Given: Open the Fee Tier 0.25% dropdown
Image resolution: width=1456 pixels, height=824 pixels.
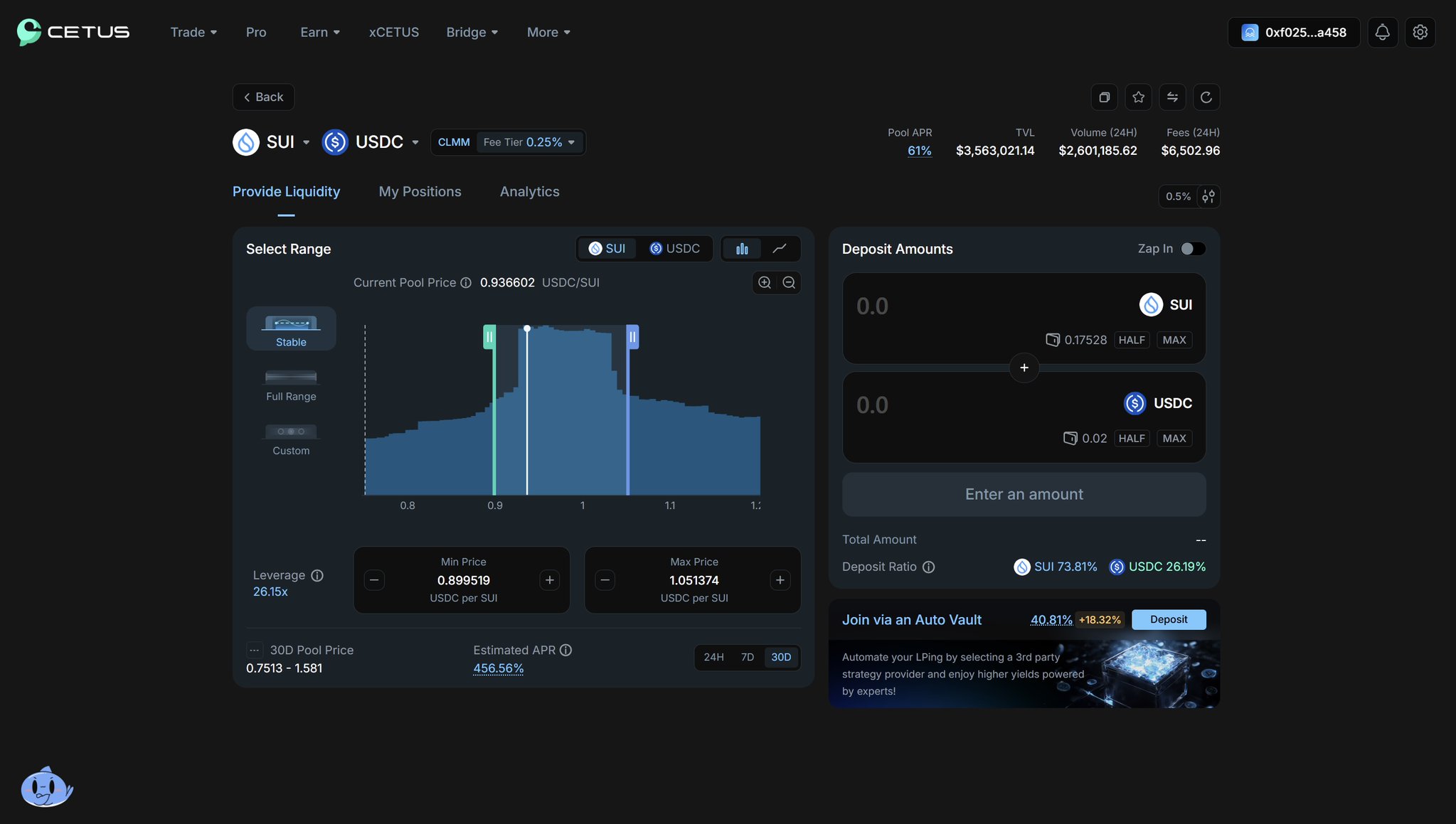Looking at the screenshot, I should [x=529, y=142].
